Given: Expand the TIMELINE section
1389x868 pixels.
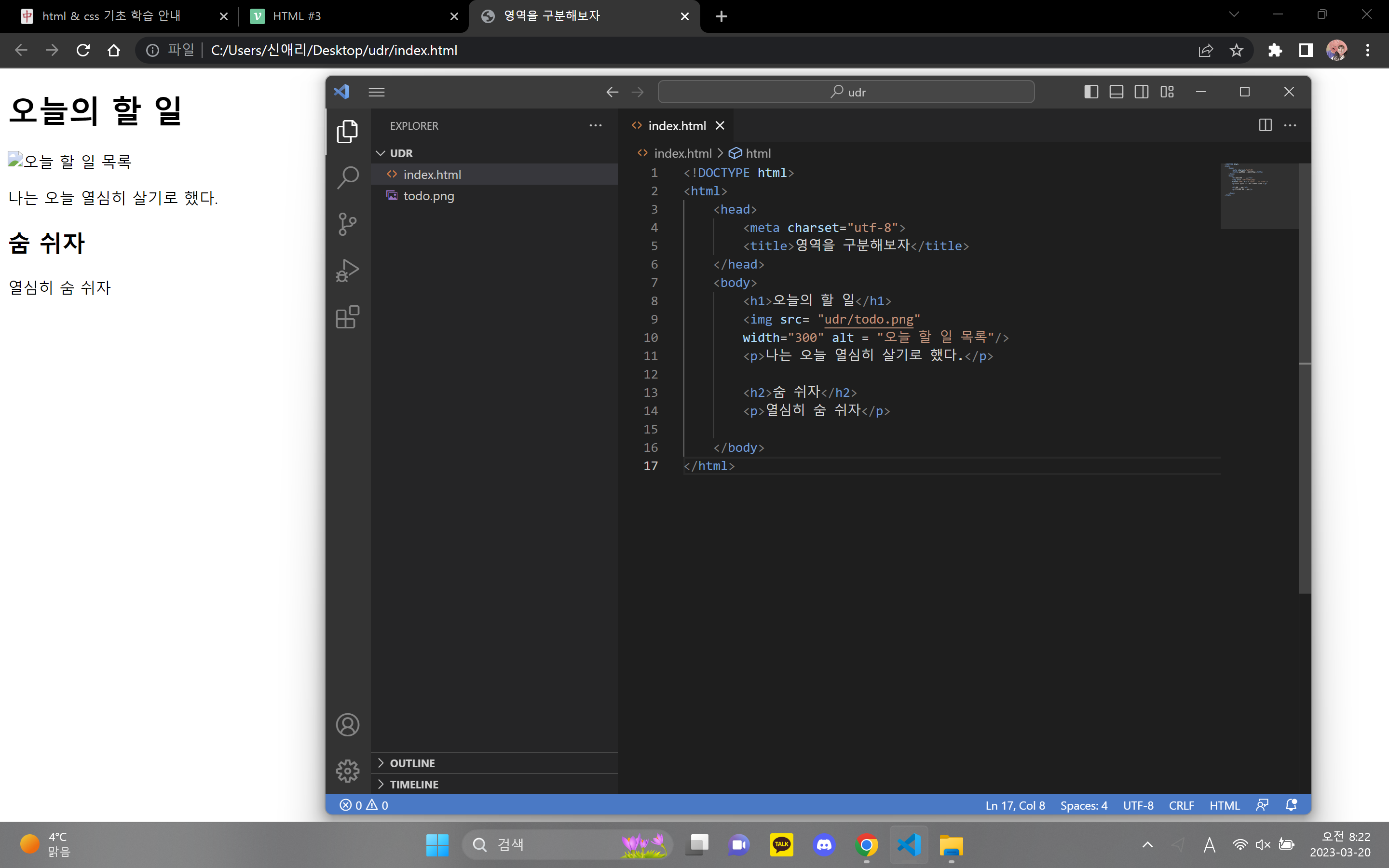Looking at the screenshot, I should 413,784.
